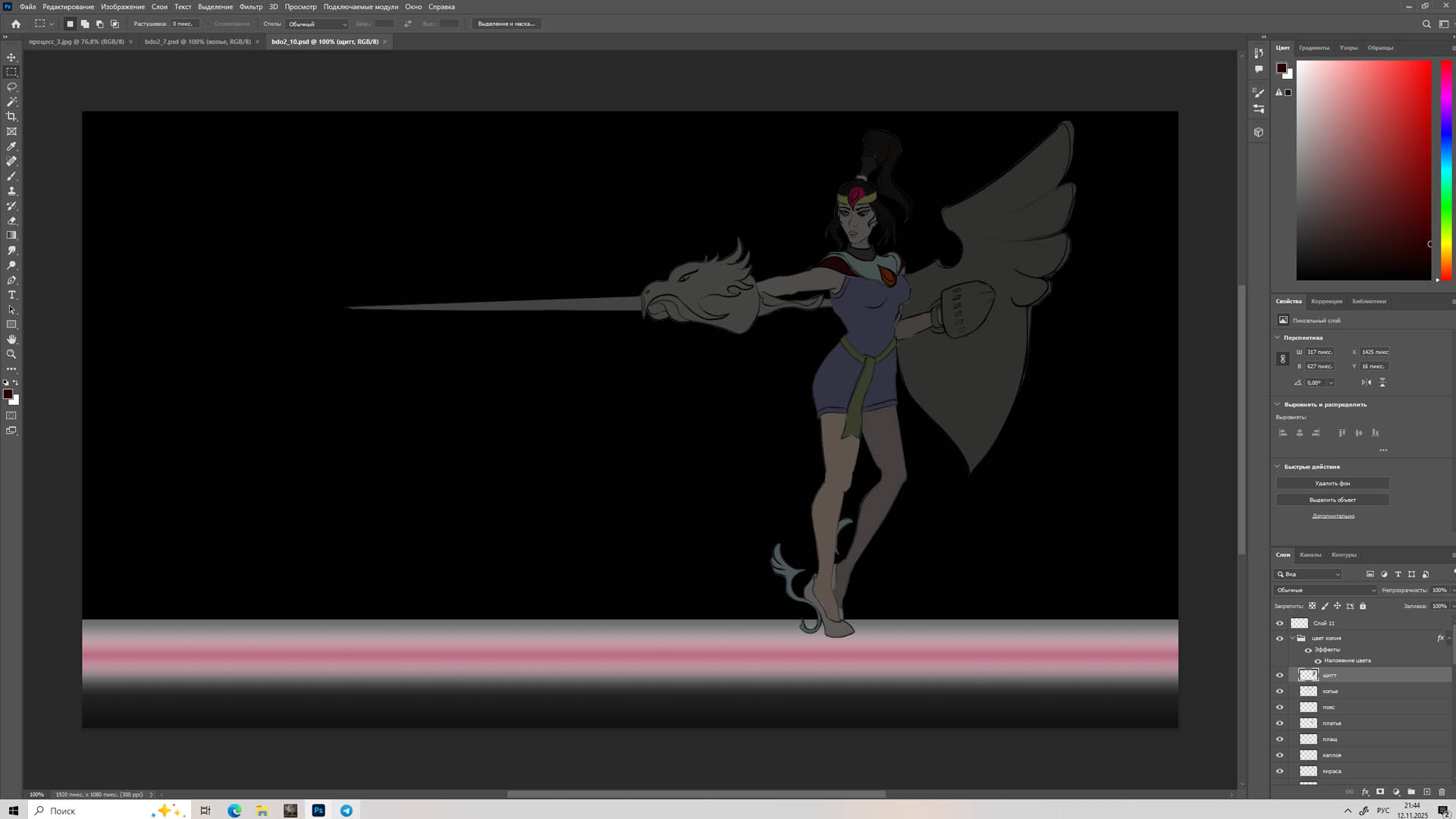Open the Фильтр menu
This screenshot has width=1456, height=819.
250,7
